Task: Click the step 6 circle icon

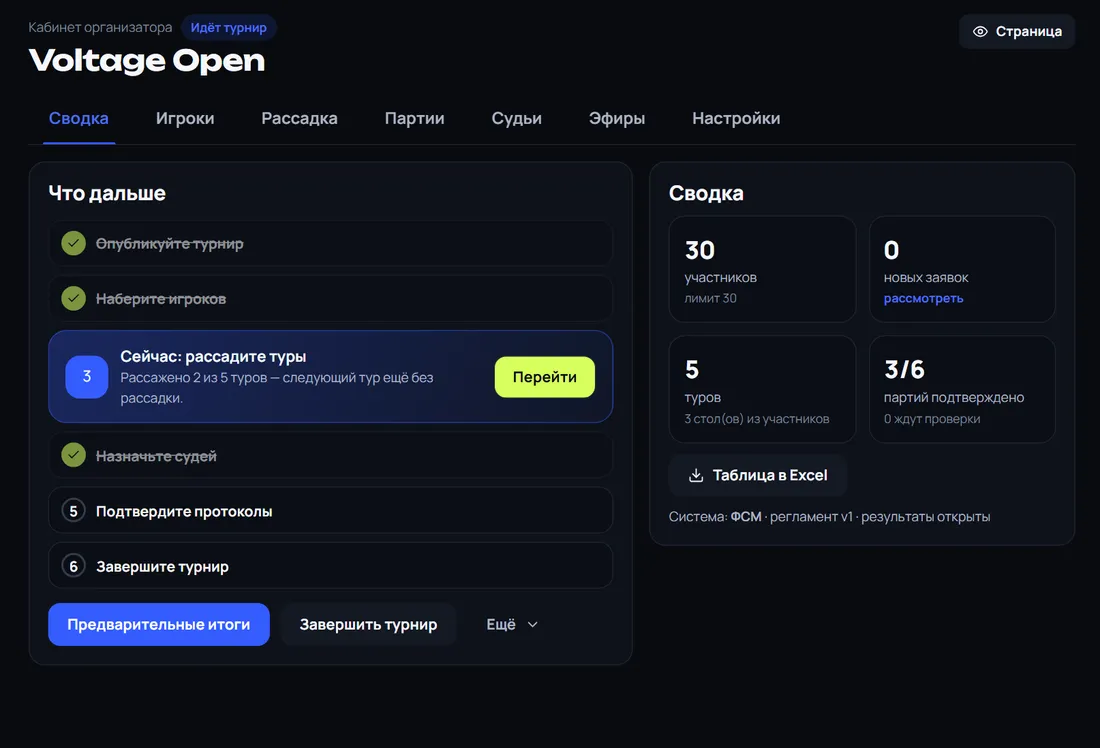Action: 74,566
